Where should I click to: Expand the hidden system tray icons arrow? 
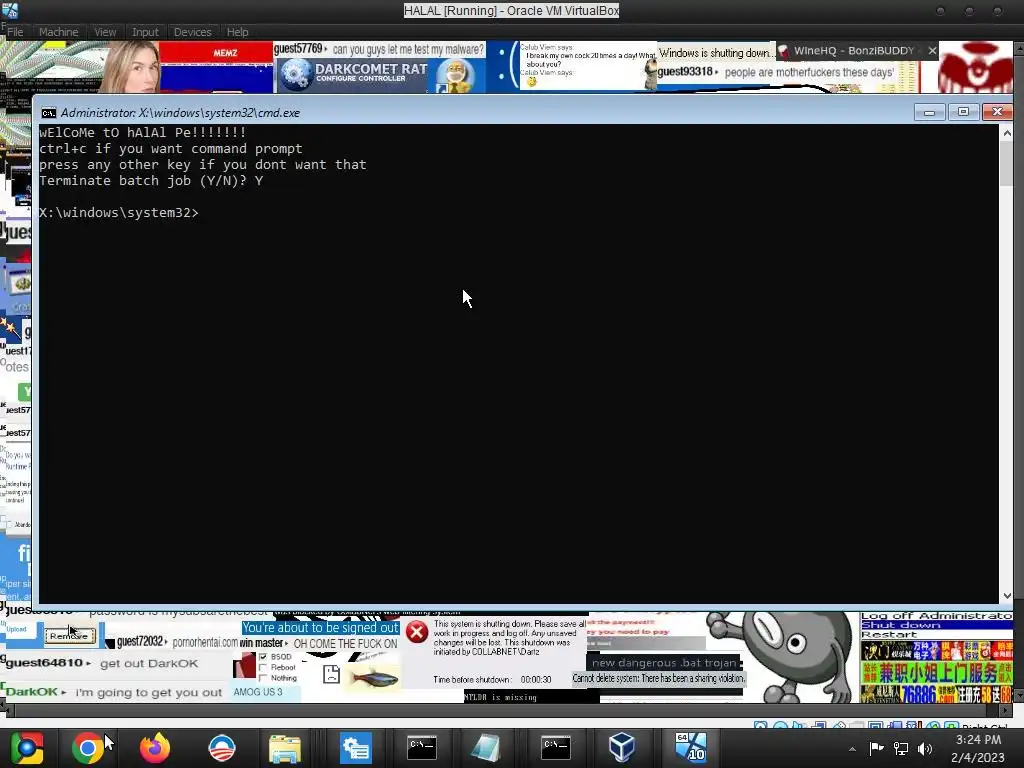pos(852,749)
